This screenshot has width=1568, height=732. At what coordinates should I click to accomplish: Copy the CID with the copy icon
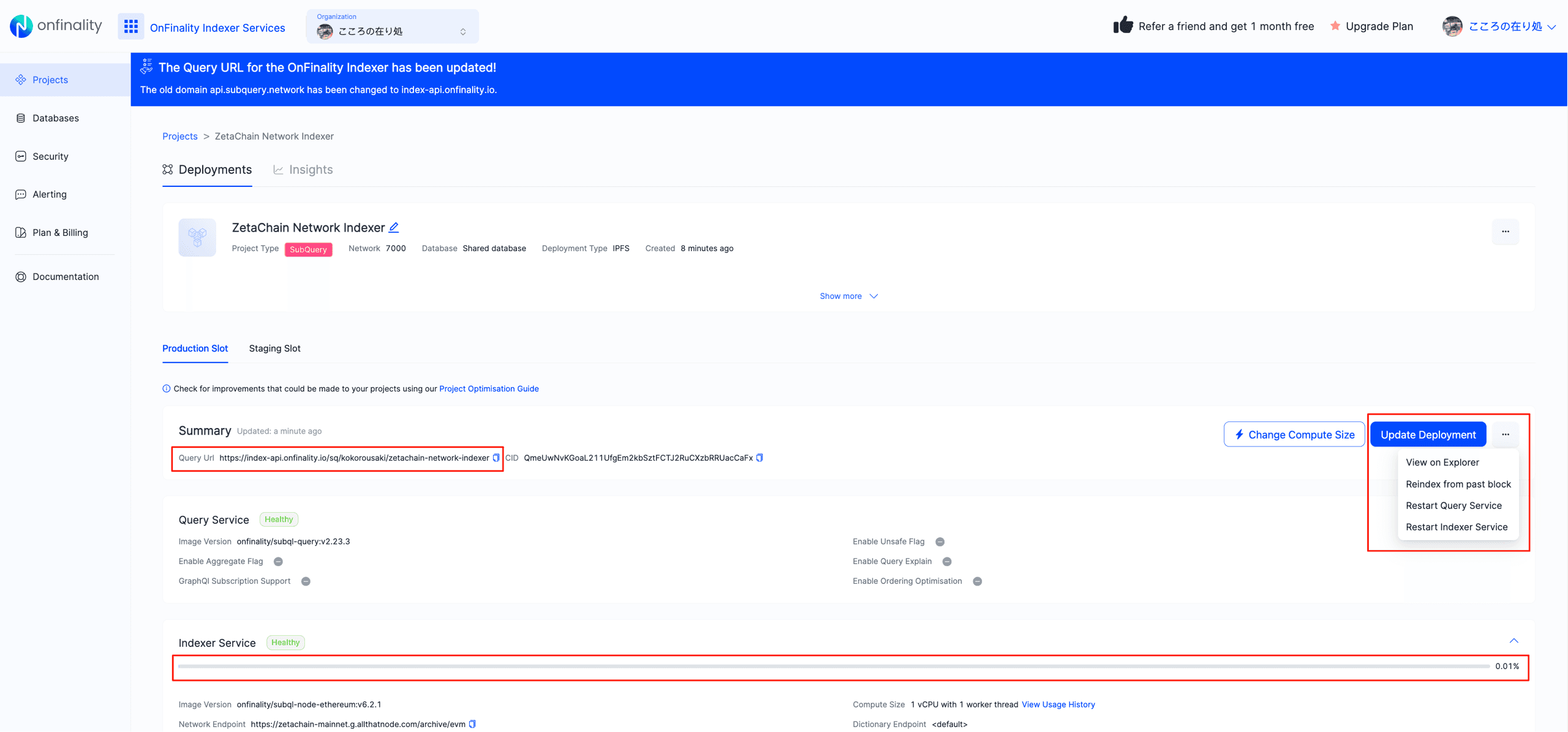click(760, 458)
